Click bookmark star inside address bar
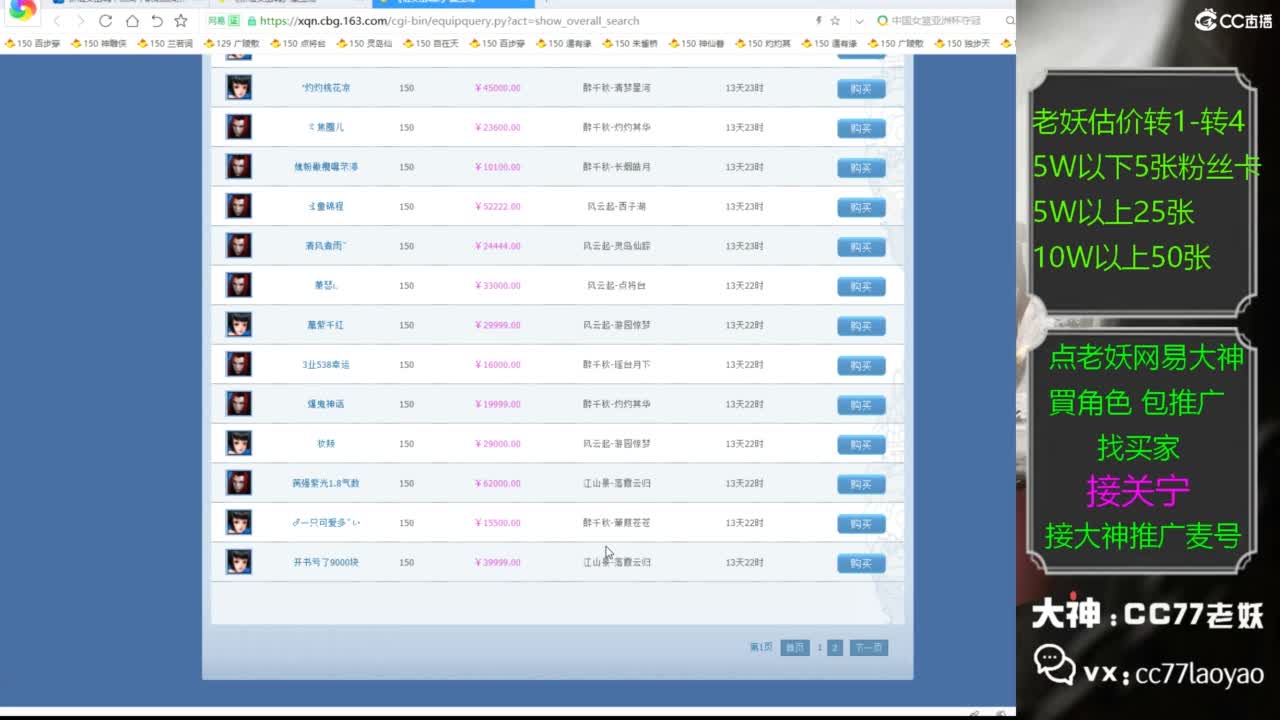This screenshot has width=1280, height=720. coord(835,21)
